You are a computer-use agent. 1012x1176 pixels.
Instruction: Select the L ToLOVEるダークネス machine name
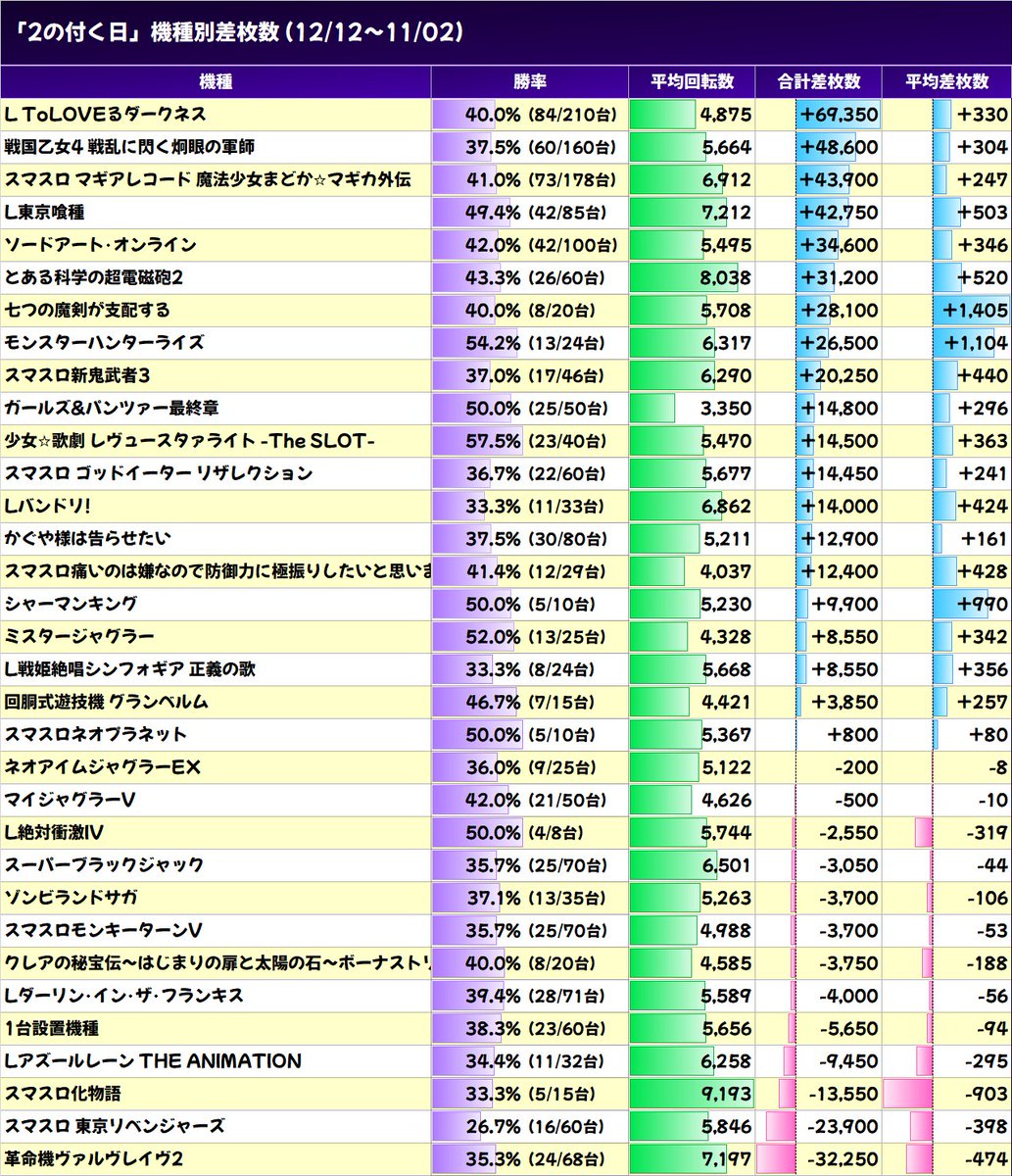point(105,115)
